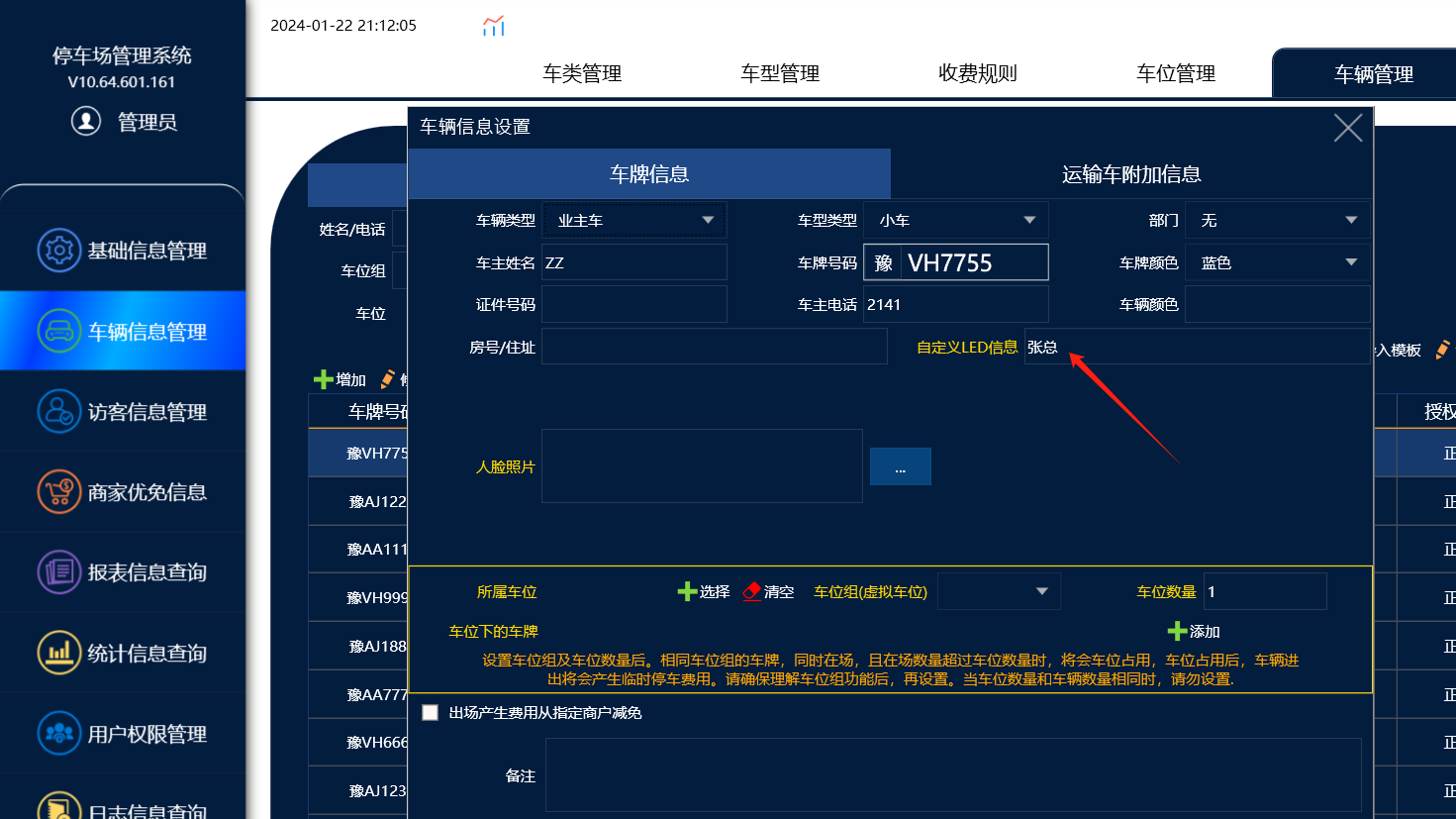Click the 商家优免信息 cart icon
Screen dimensions: 1456x819
58,491
